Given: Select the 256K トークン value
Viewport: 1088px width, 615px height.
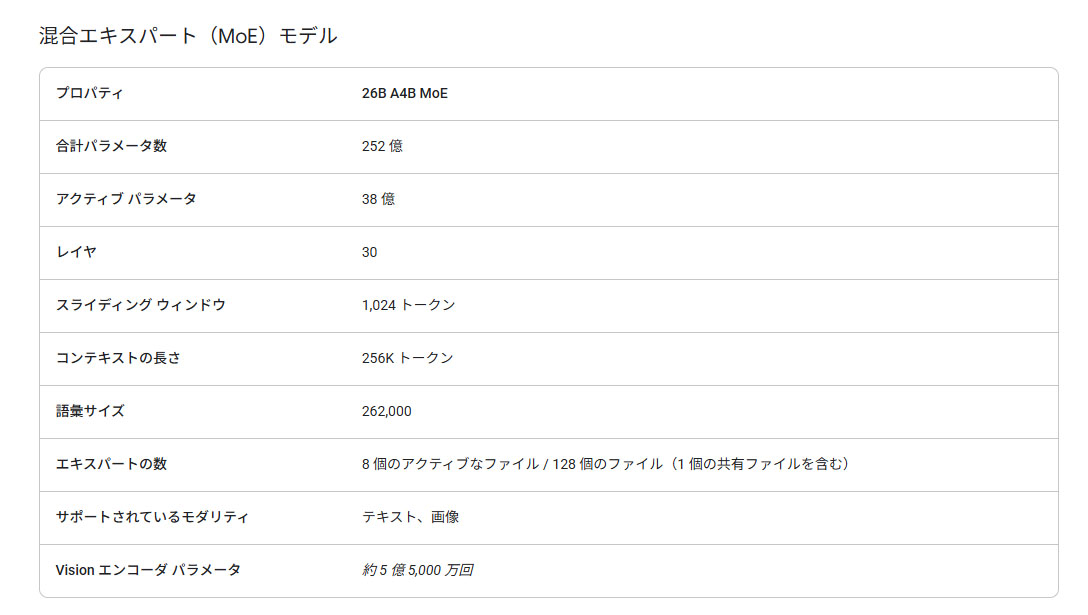Looking at the screenshot, I should pos(407,358).
